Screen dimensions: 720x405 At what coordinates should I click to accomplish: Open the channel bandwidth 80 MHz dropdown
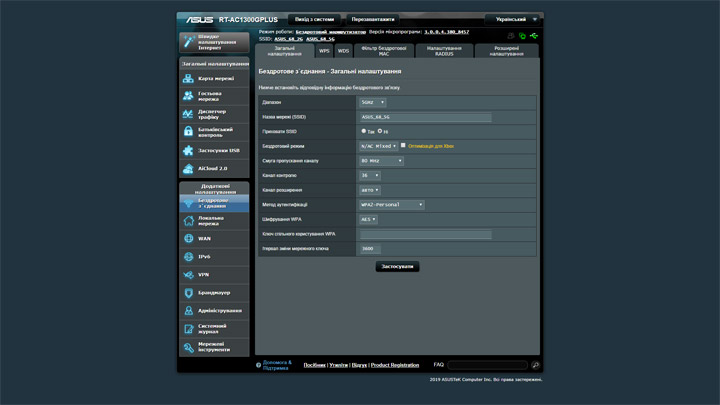[x=381, y=161]
